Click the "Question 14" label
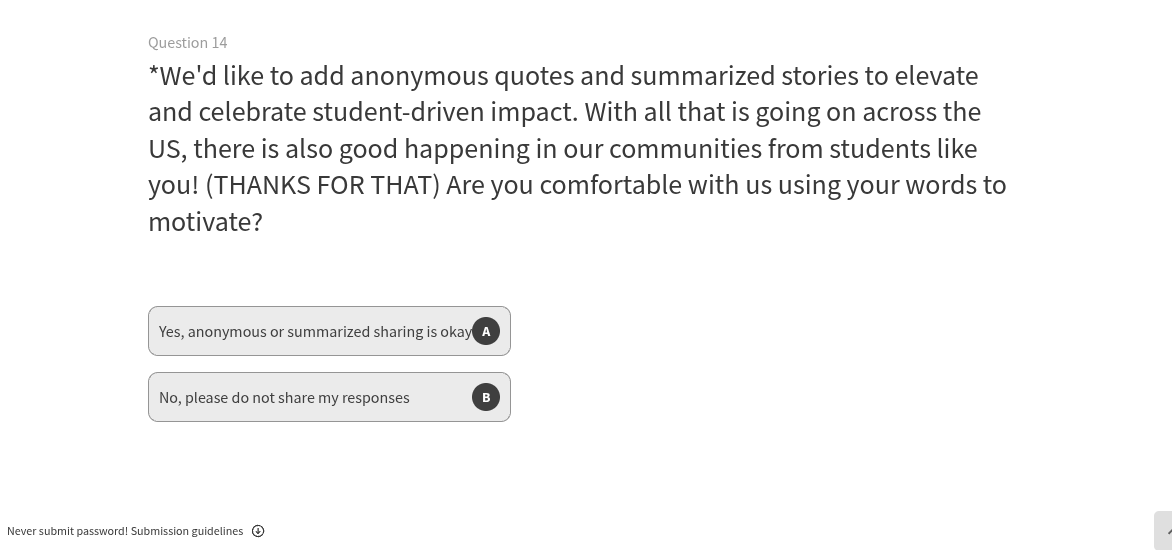This screenshot has height=550, width=1172. (187, 42)
